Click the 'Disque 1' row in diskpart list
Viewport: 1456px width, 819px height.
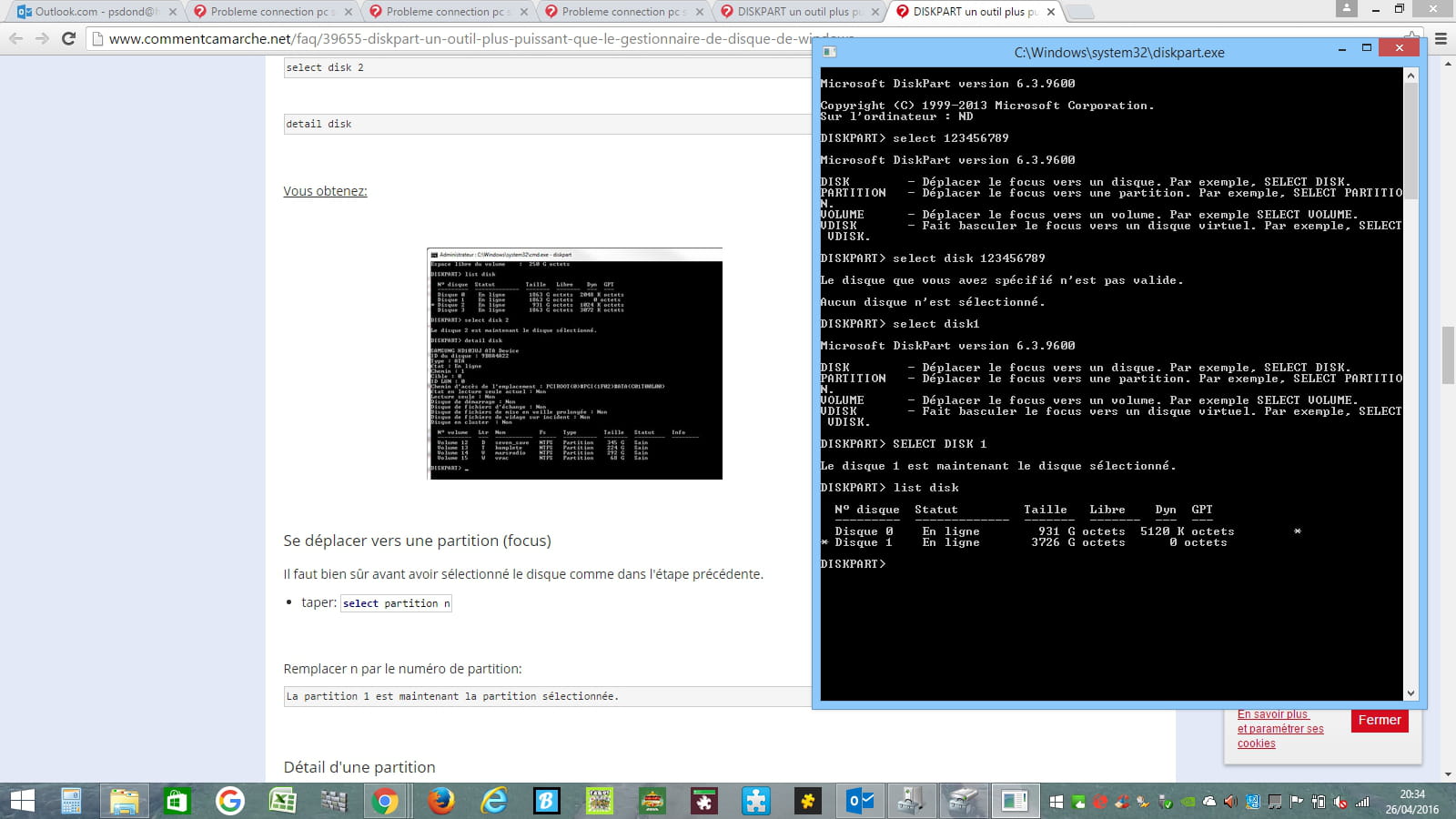pos(1024,542)
